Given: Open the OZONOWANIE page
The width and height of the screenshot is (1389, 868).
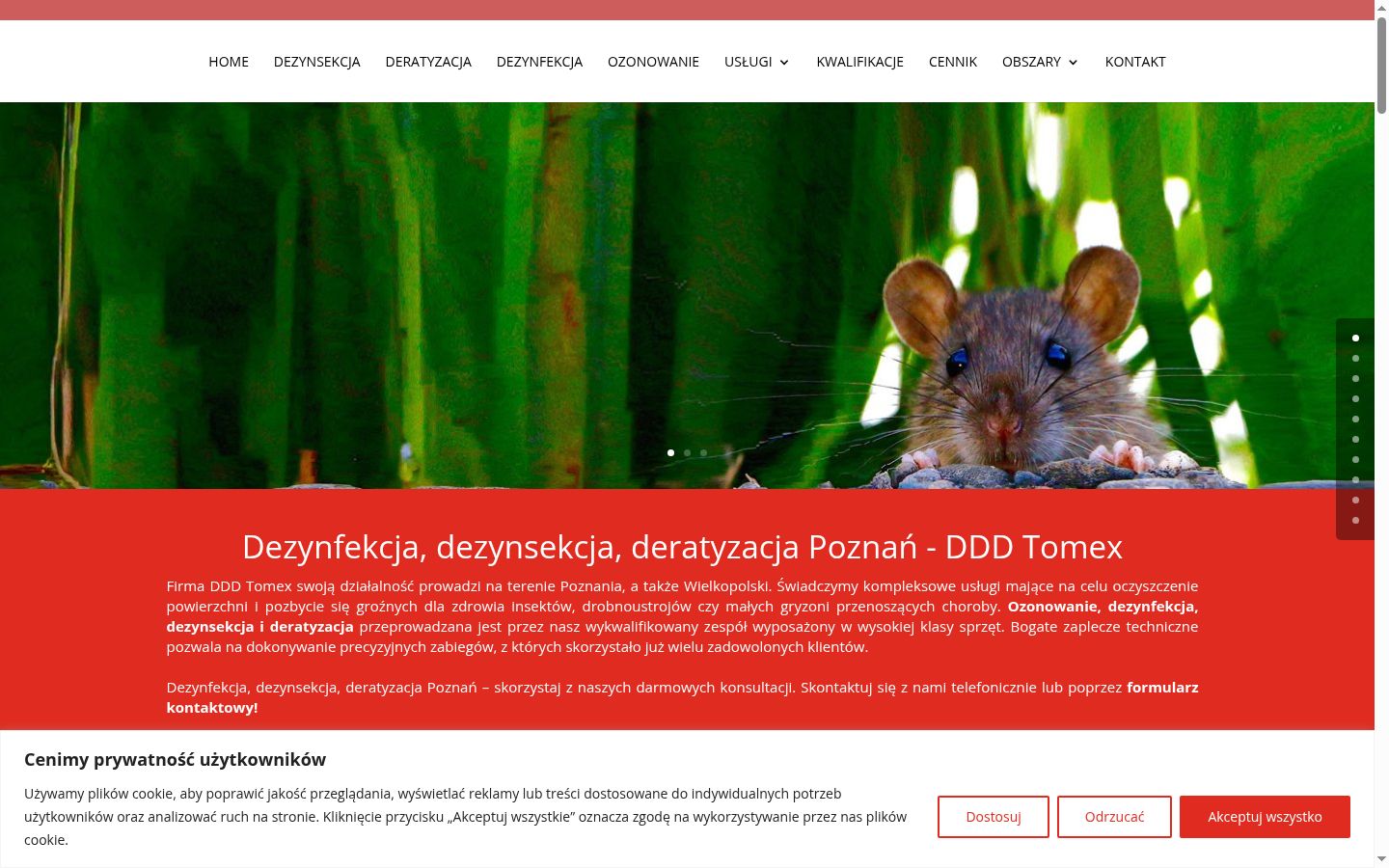Looking at the screenshot, I should tap(653, 62).
